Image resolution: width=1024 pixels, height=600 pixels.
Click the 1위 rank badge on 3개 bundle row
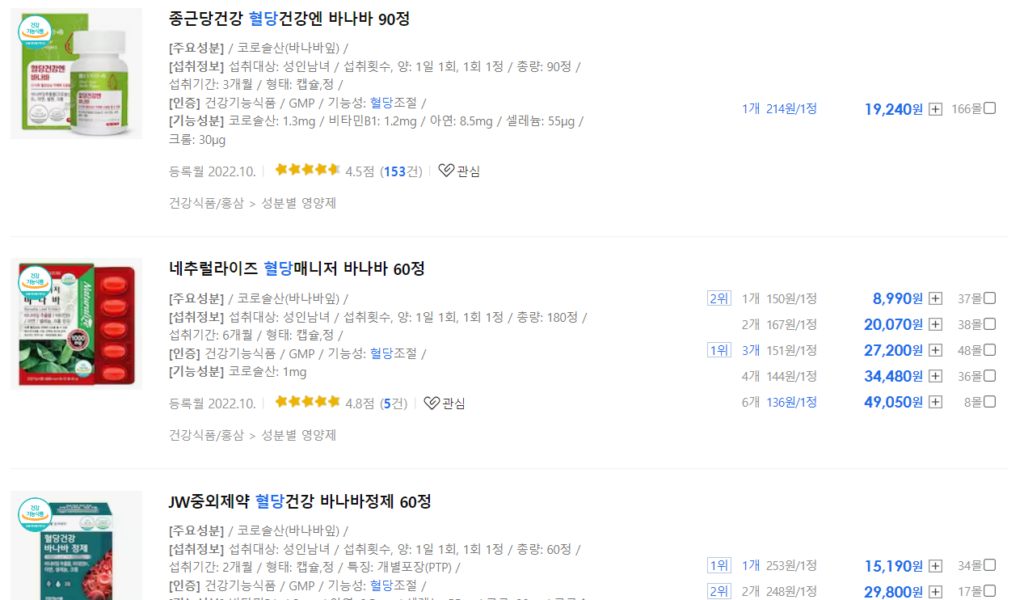[x=719, y=350]
